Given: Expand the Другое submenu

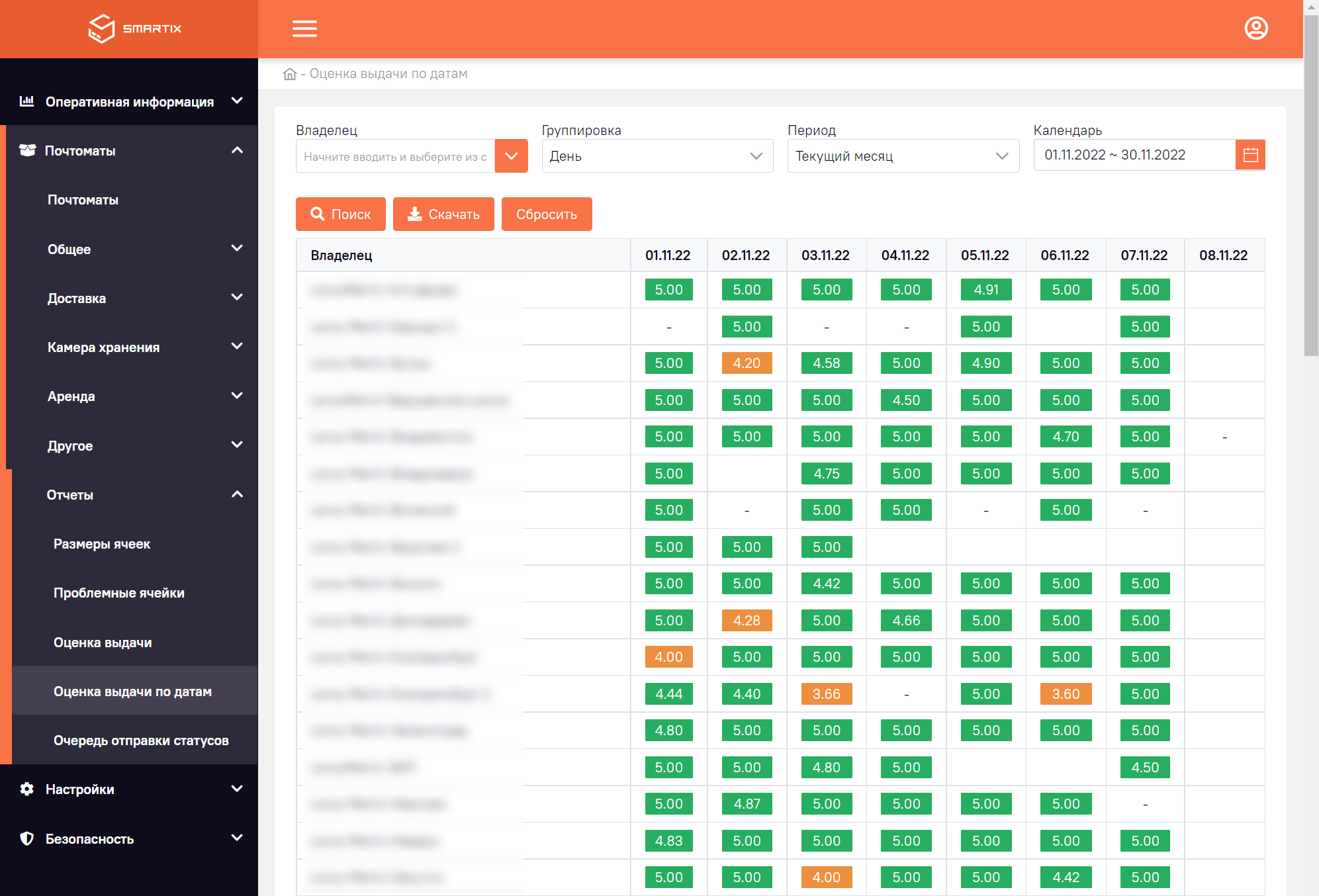Looking at the screenshot, I should pyautogui.click(x=237, y=445).
